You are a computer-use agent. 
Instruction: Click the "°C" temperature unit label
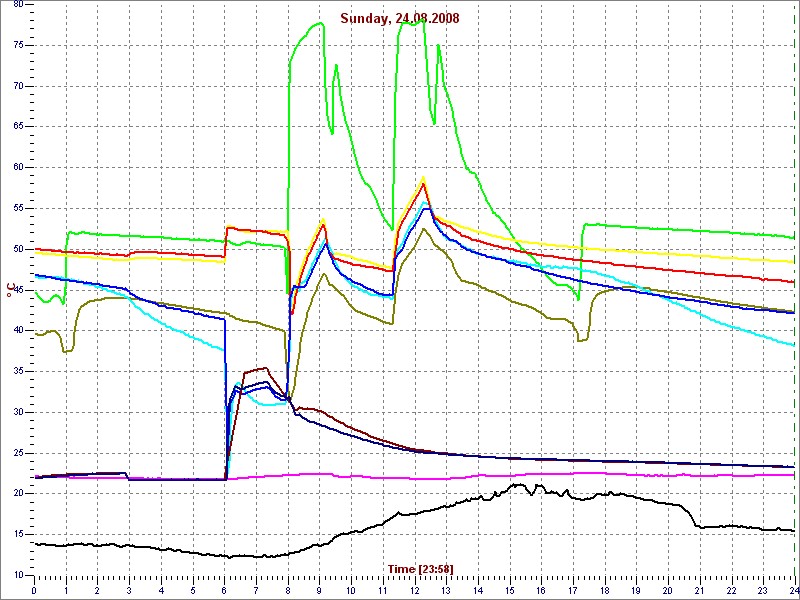(9, 289)
